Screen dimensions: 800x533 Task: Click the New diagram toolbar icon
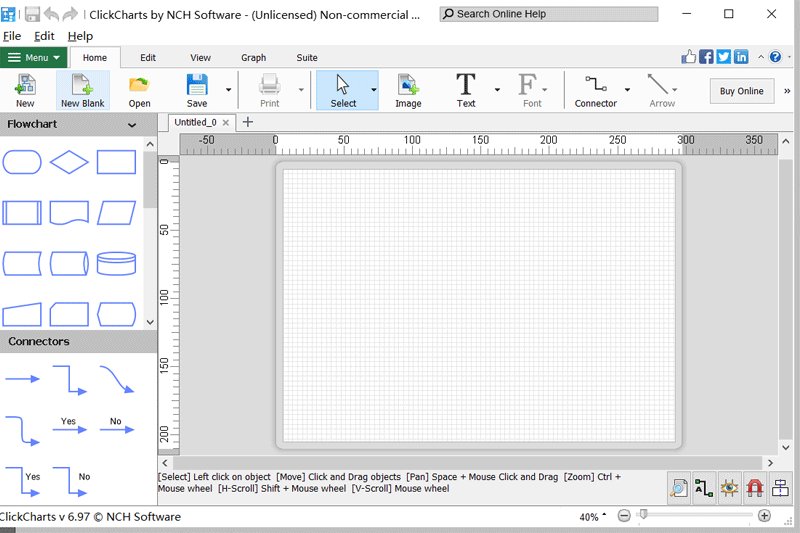[x=24, y=90]
